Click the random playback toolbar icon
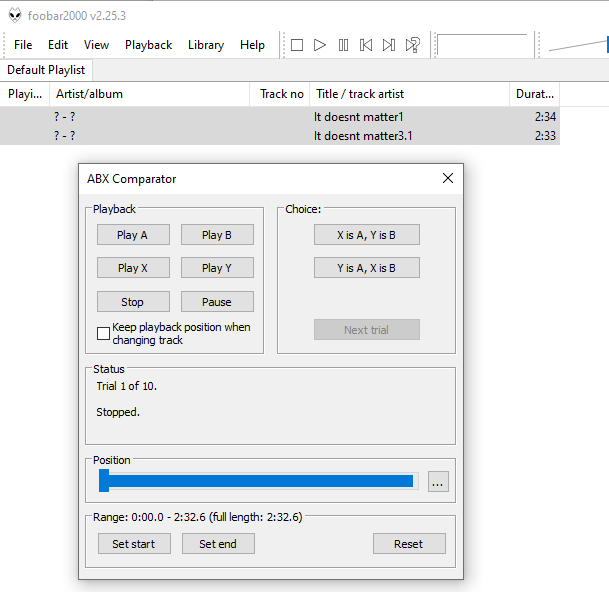609x592 pixels. (413, 45)
